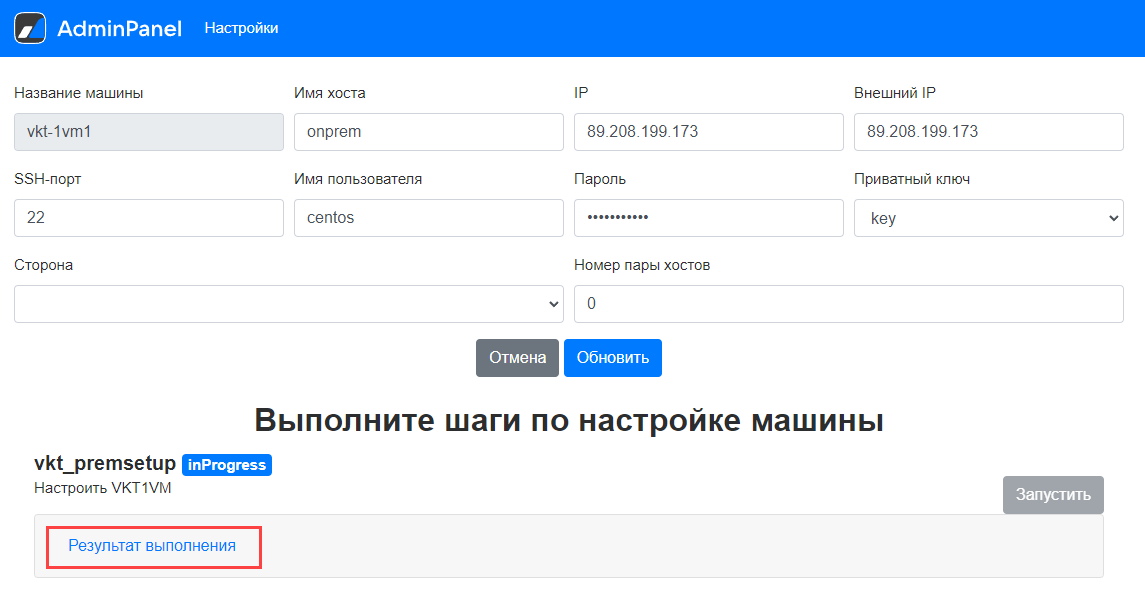The width and height of the screenshot is (1145, 613).
Task: Expand the Сторона dropdown list
Action: point(288,304)
